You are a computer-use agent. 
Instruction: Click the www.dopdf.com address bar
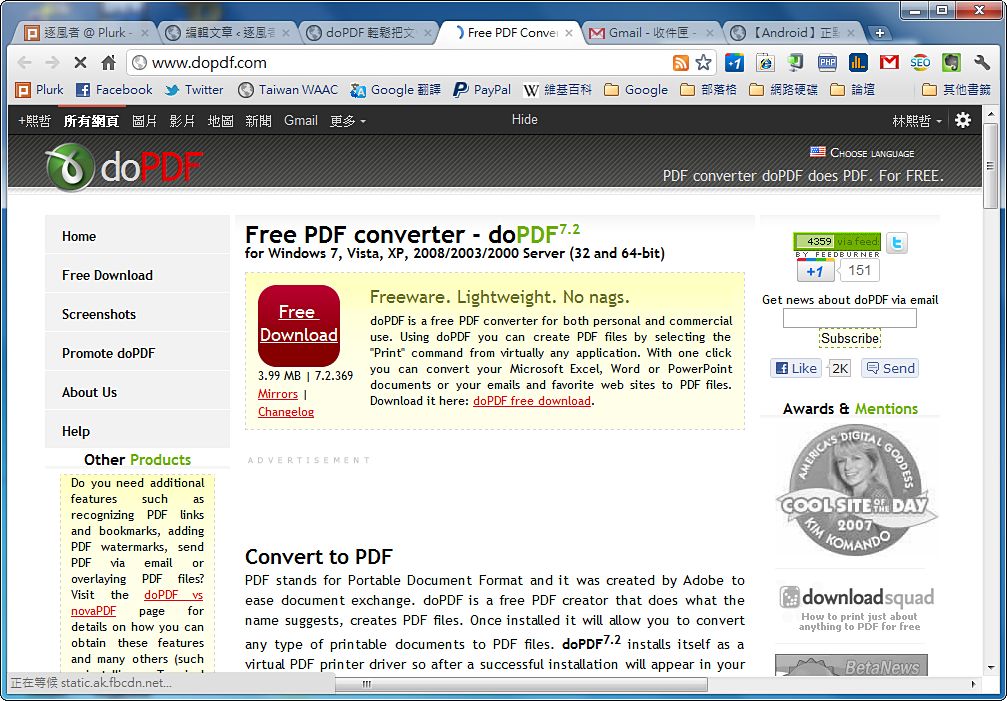tap(398, 62)
